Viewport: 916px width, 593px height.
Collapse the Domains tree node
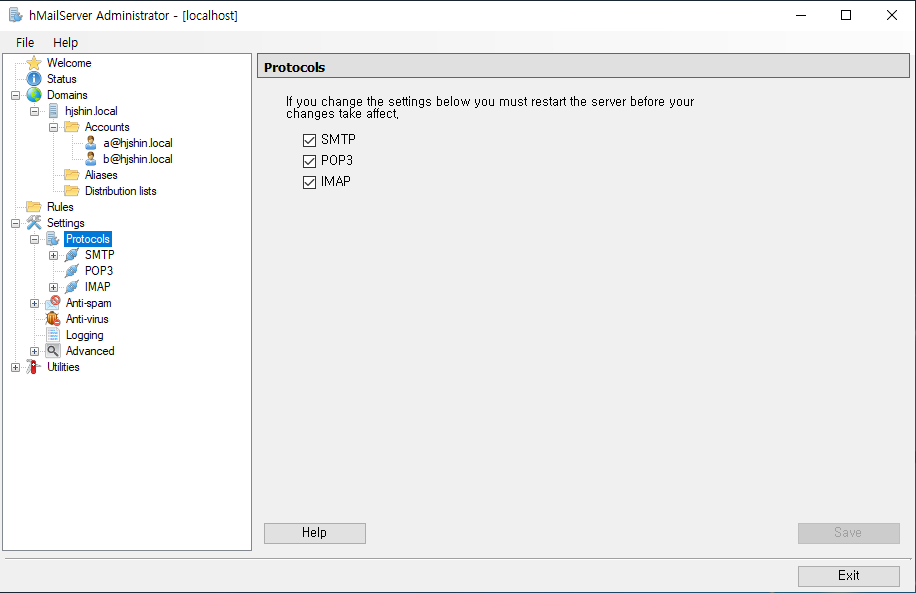16,95
